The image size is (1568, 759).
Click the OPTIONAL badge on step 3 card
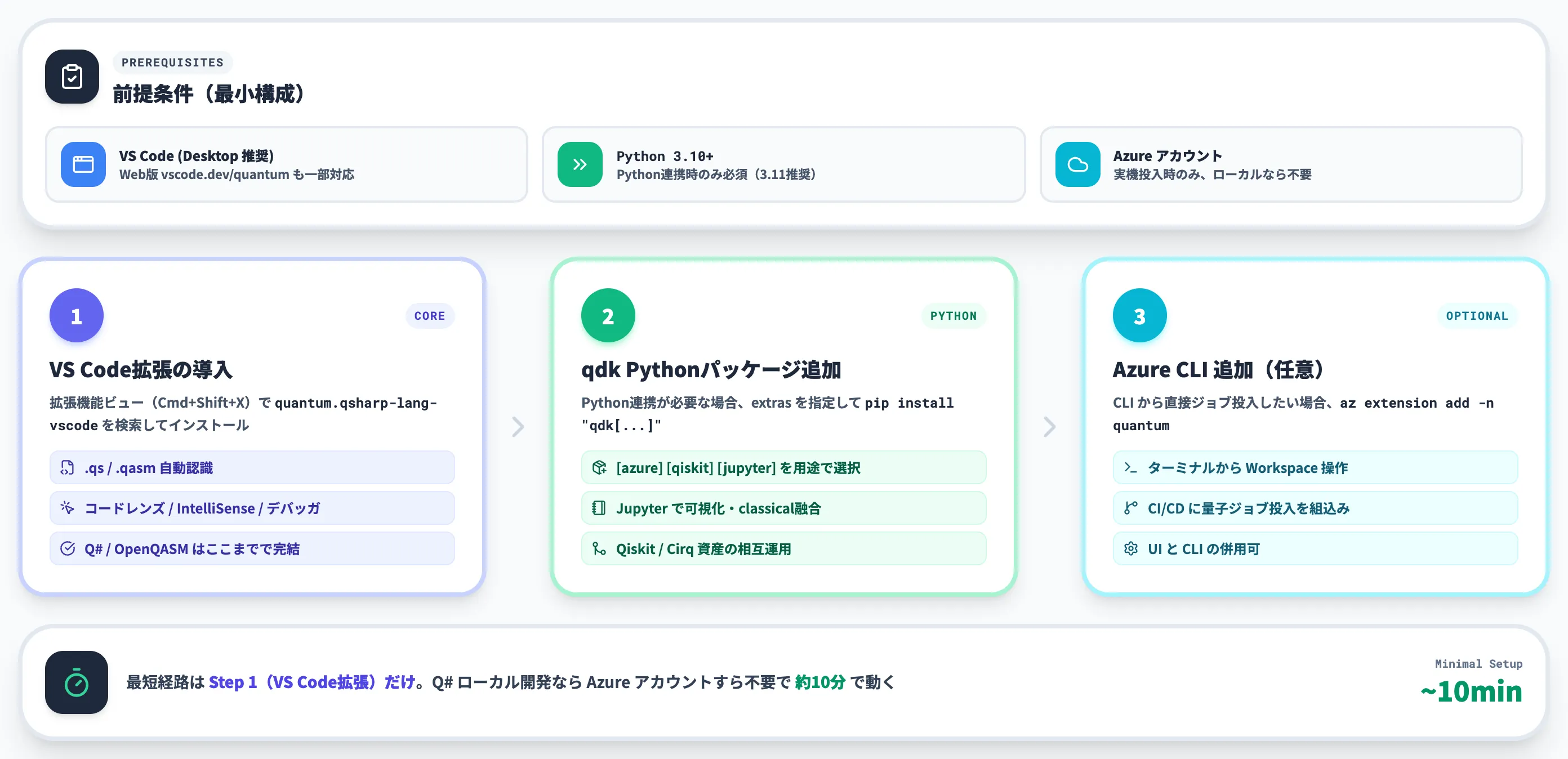tap(1477, 316)
